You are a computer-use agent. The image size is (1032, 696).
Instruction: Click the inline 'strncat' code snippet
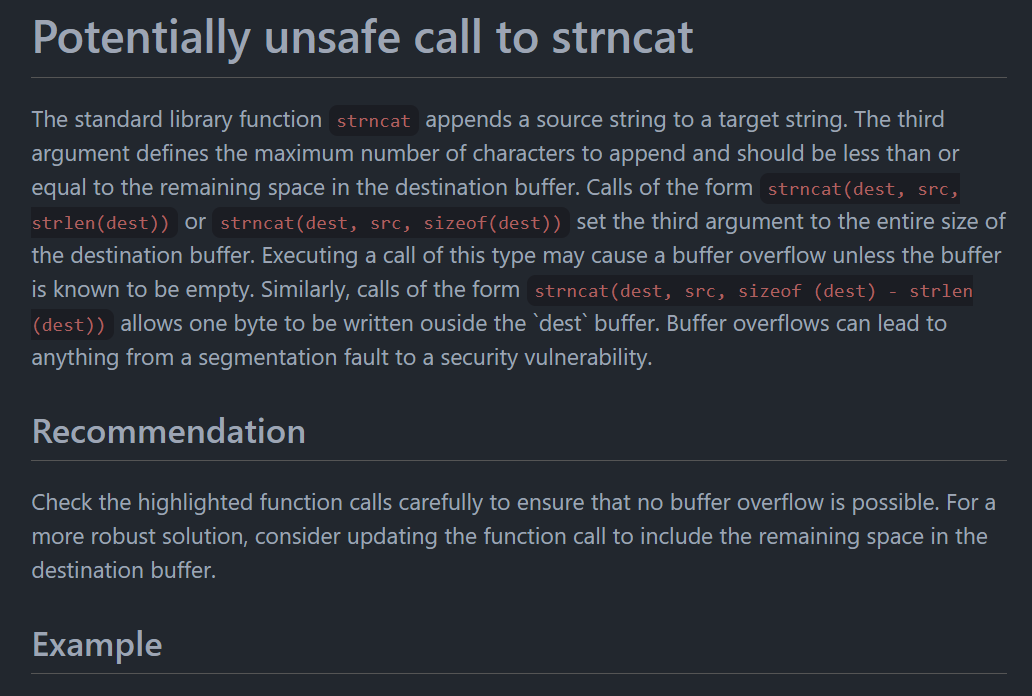pyautogui.click(x=373, y=120)
